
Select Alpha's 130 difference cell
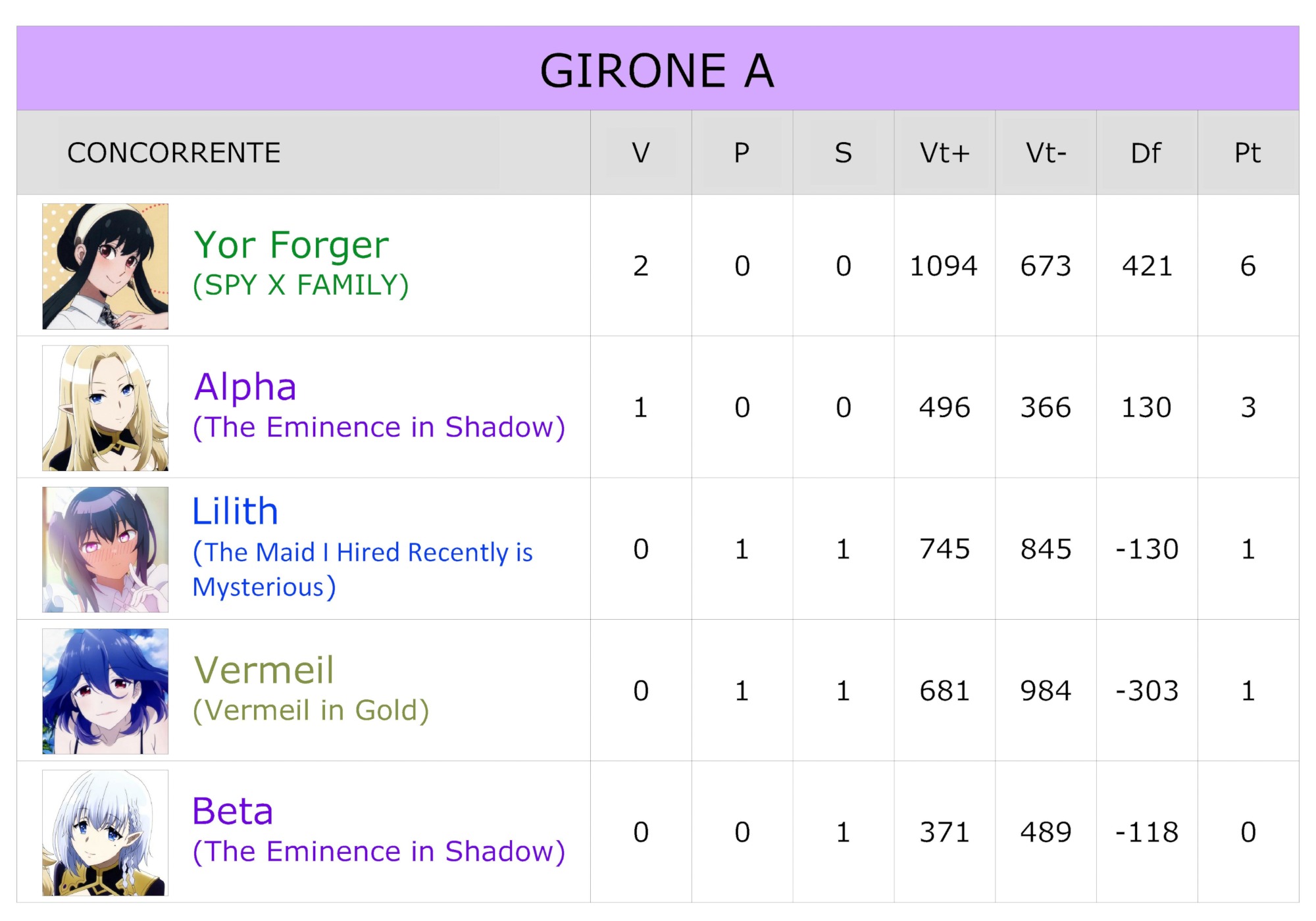point(1146,407)
